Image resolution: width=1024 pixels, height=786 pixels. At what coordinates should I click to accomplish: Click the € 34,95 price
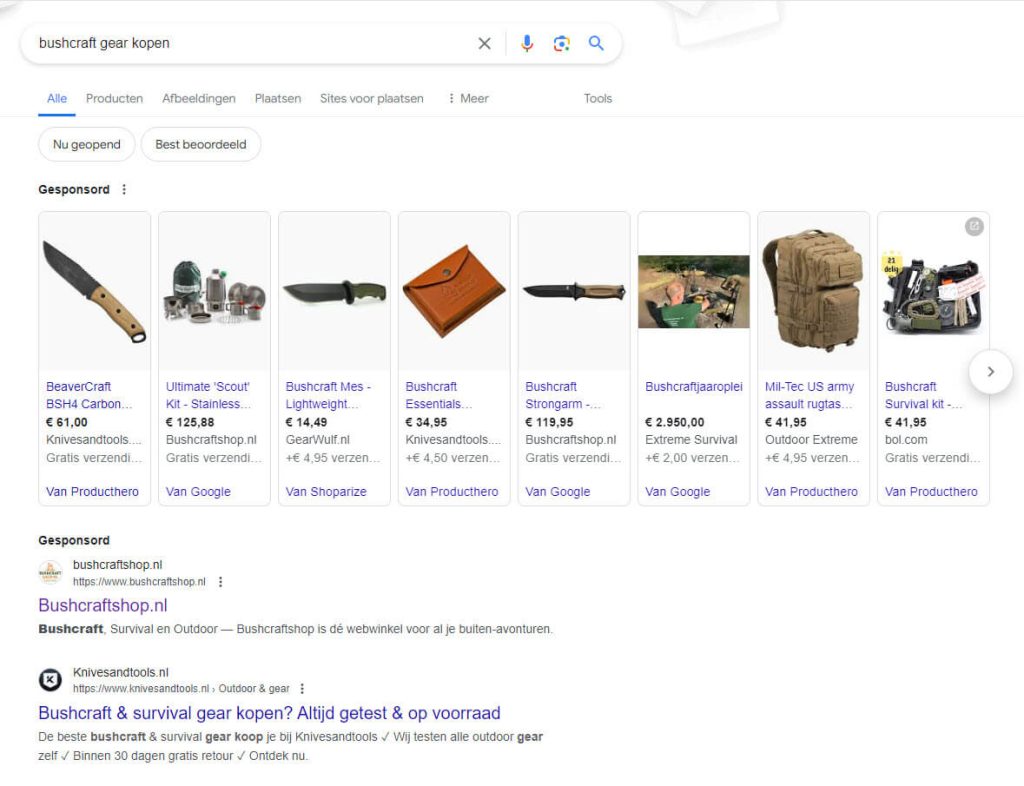click(x=426, y=422)
